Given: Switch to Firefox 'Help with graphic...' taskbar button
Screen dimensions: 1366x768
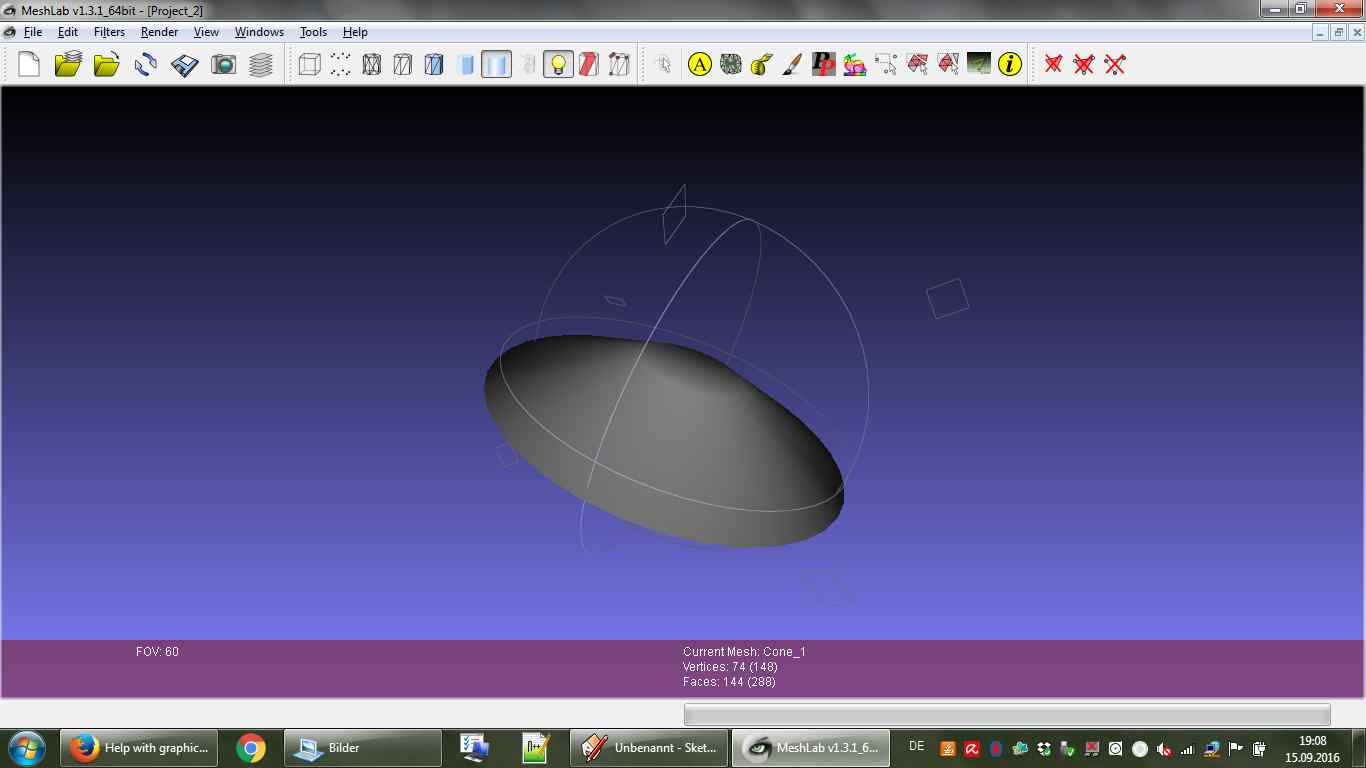Looking at the screenshot, I should tap(139, 747).
